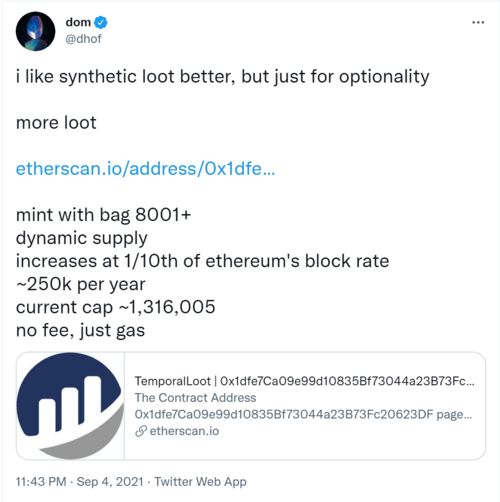Click the tweet timestamp 11:43 PM
This screenshot has width=500, height=502.
(x=41, y=482)
